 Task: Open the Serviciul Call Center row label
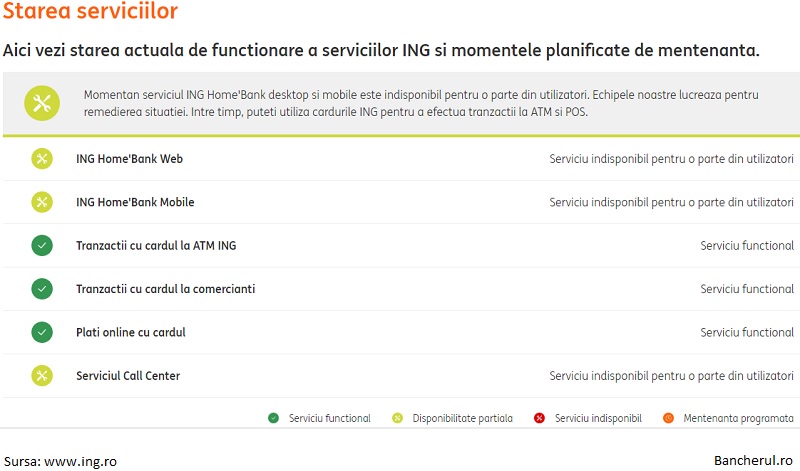[x=128, y=376]
